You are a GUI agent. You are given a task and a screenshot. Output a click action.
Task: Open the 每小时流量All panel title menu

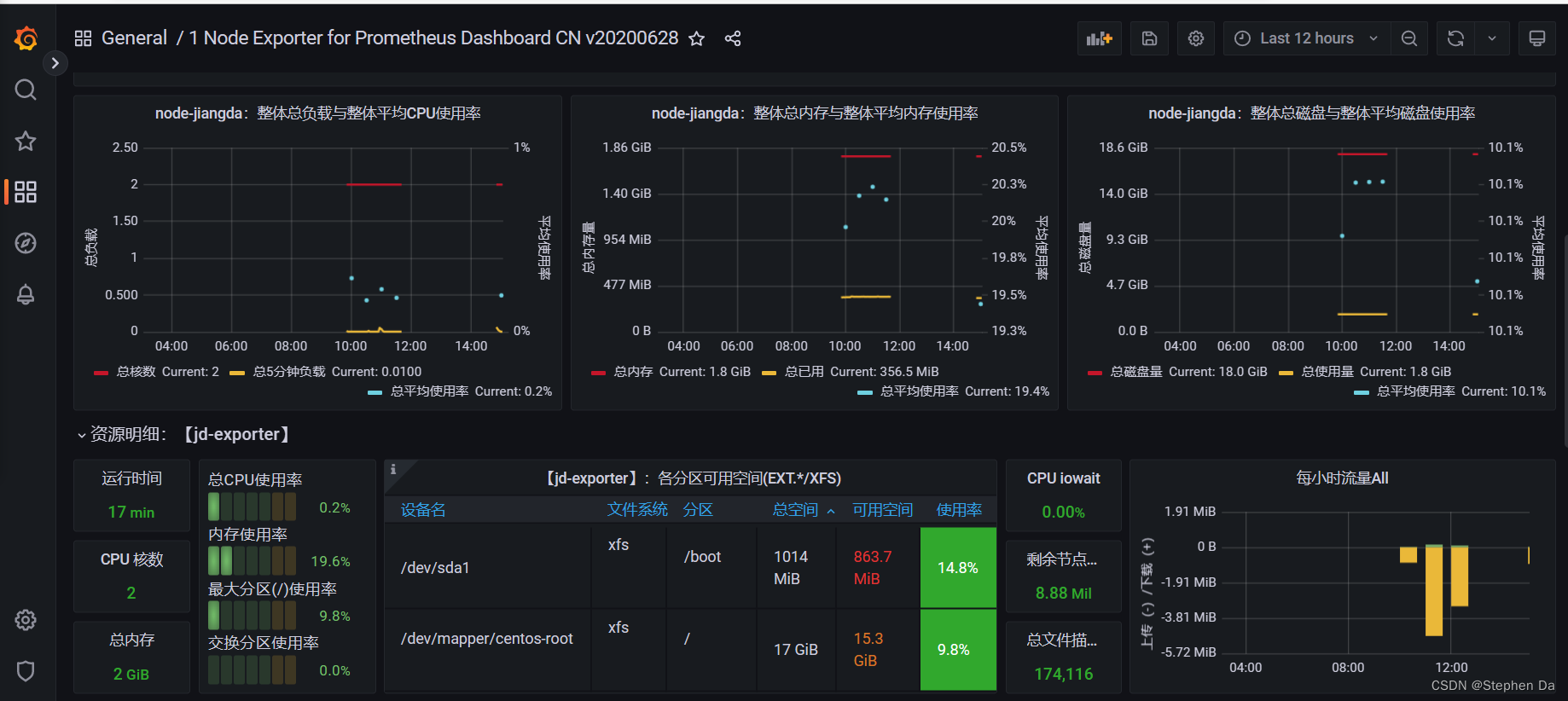click(x=1342, y=478)
